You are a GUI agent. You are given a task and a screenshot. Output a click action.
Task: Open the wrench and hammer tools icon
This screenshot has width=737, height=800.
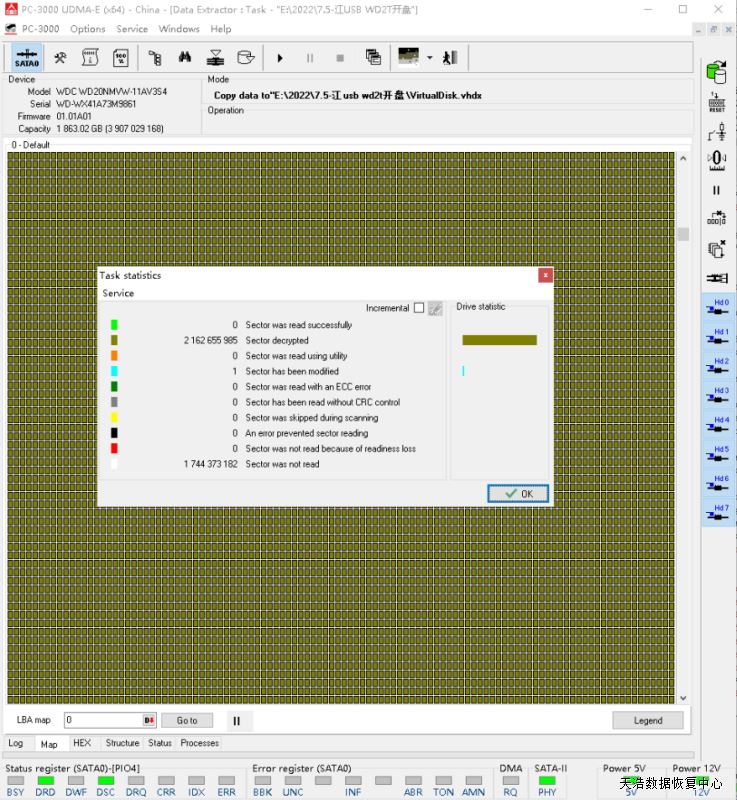tap(60, 58)
